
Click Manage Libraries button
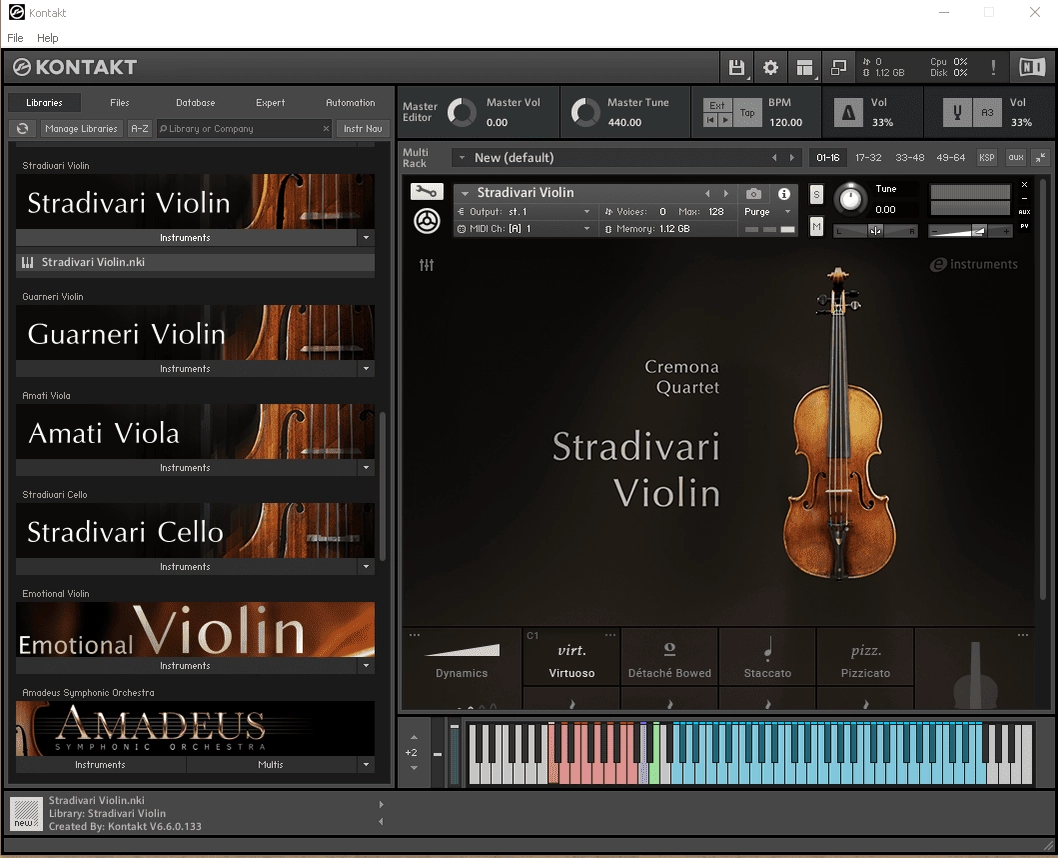(81, 128)
